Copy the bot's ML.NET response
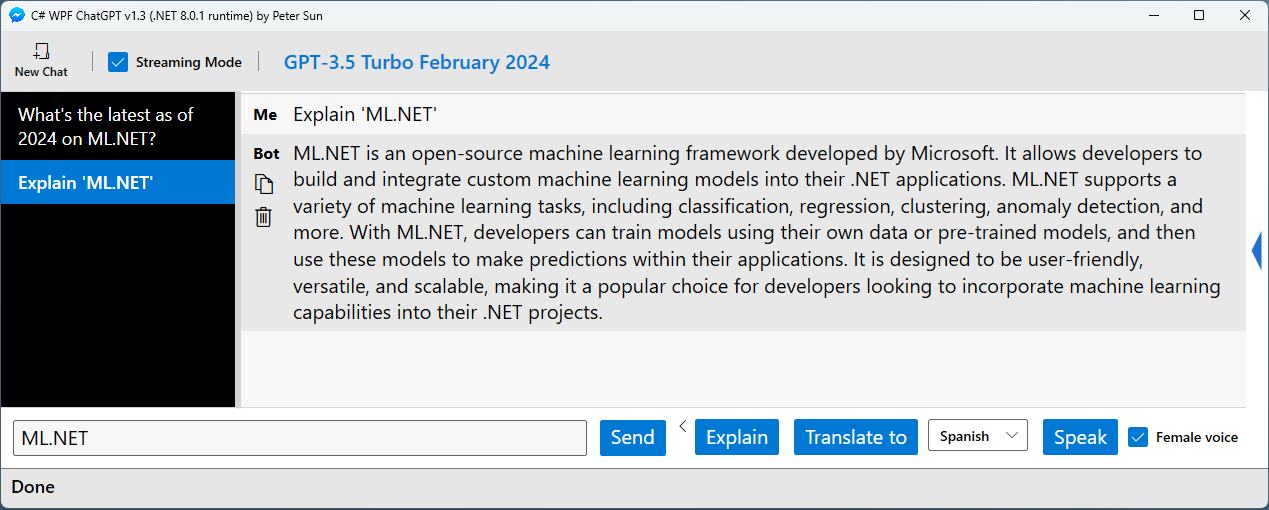 [264, 184]
